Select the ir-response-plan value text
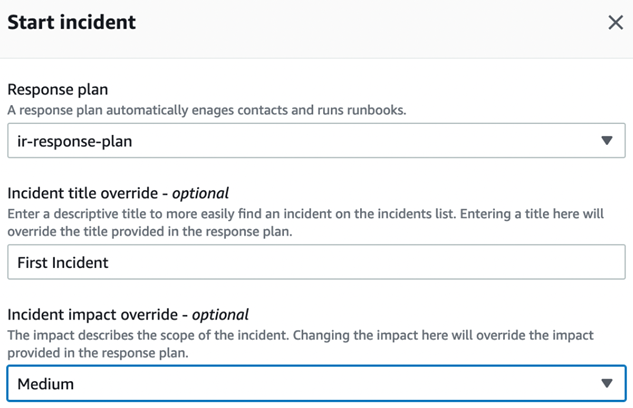This screenshot has height=408, width=633. 75,141
